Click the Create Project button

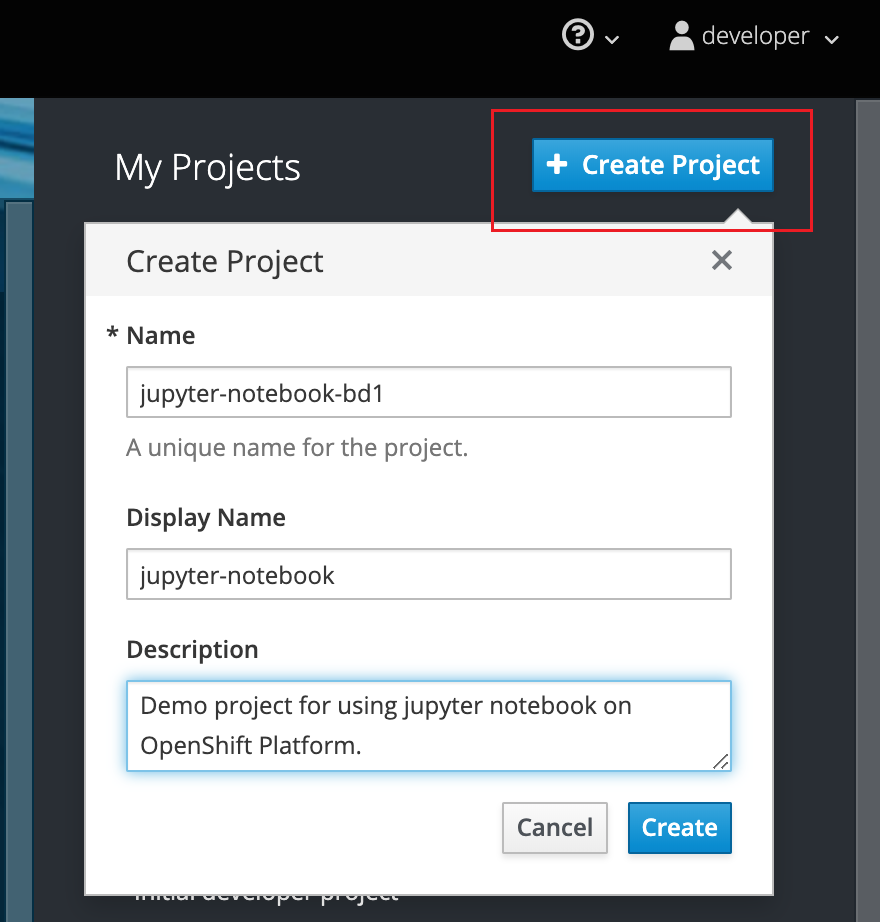pos(652,164)
